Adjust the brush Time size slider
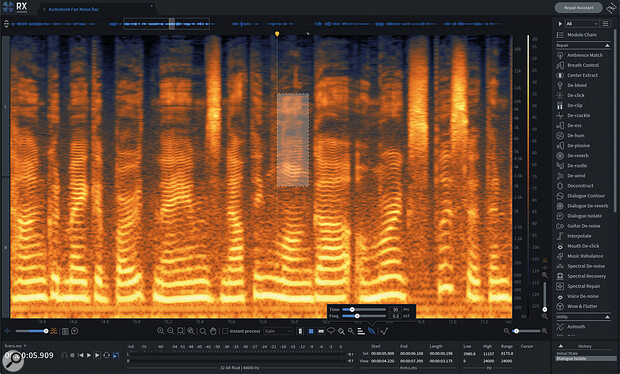This screenshot has width=620, height=374. tap(364, 310)
